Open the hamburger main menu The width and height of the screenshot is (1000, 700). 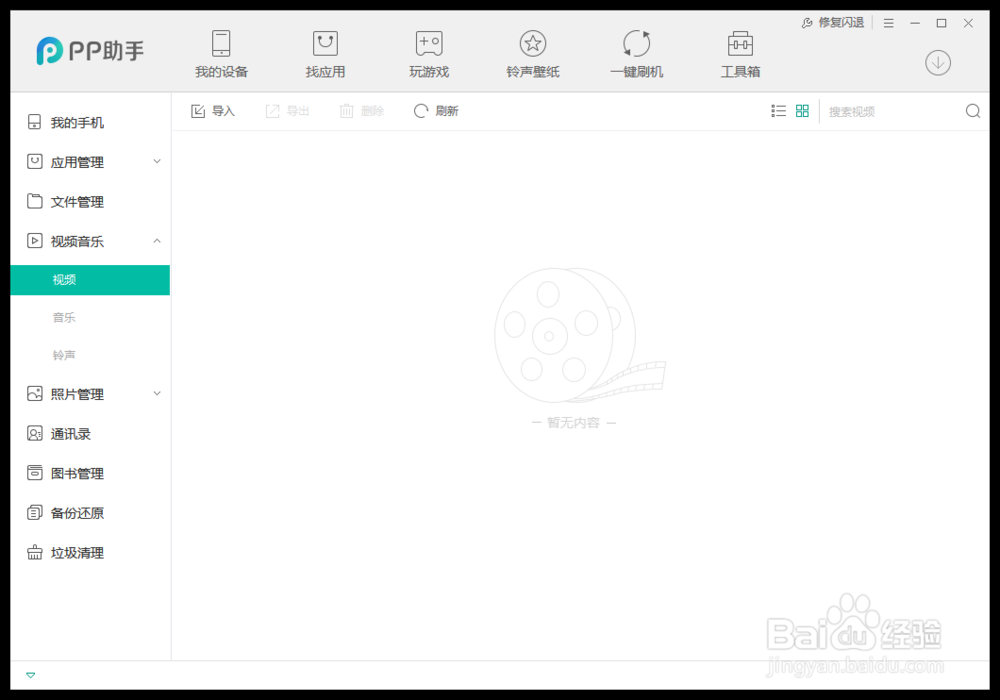click(x=888, y=23)
